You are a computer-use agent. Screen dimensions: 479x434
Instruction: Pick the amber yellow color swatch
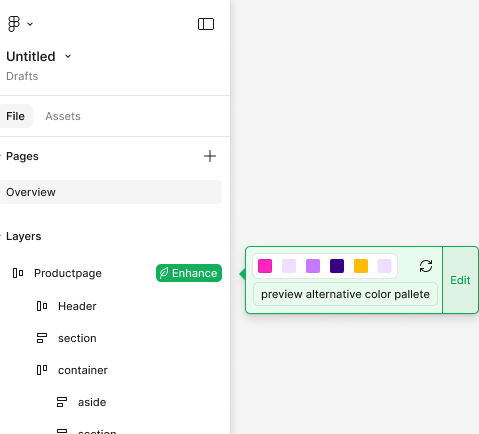click(x=361, y=266)
